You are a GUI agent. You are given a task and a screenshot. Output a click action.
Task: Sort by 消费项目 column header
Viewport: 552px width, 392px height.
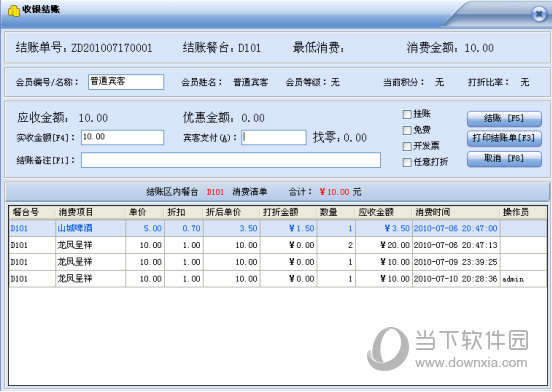[x=90, y=212]
